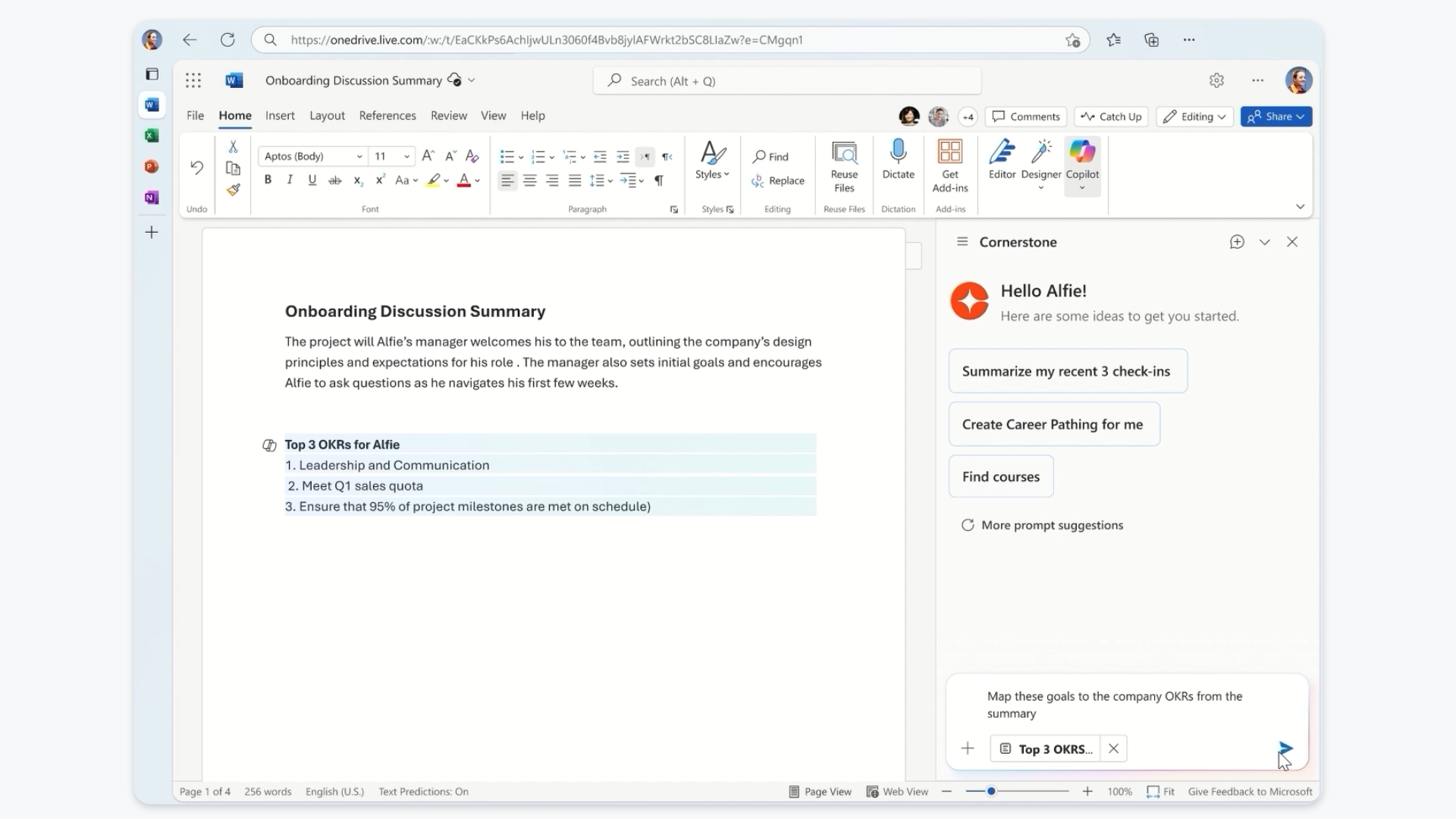Click the Reuse Files icon
Viewport: 1456px width, 819px height.
[x=844, y=154]
